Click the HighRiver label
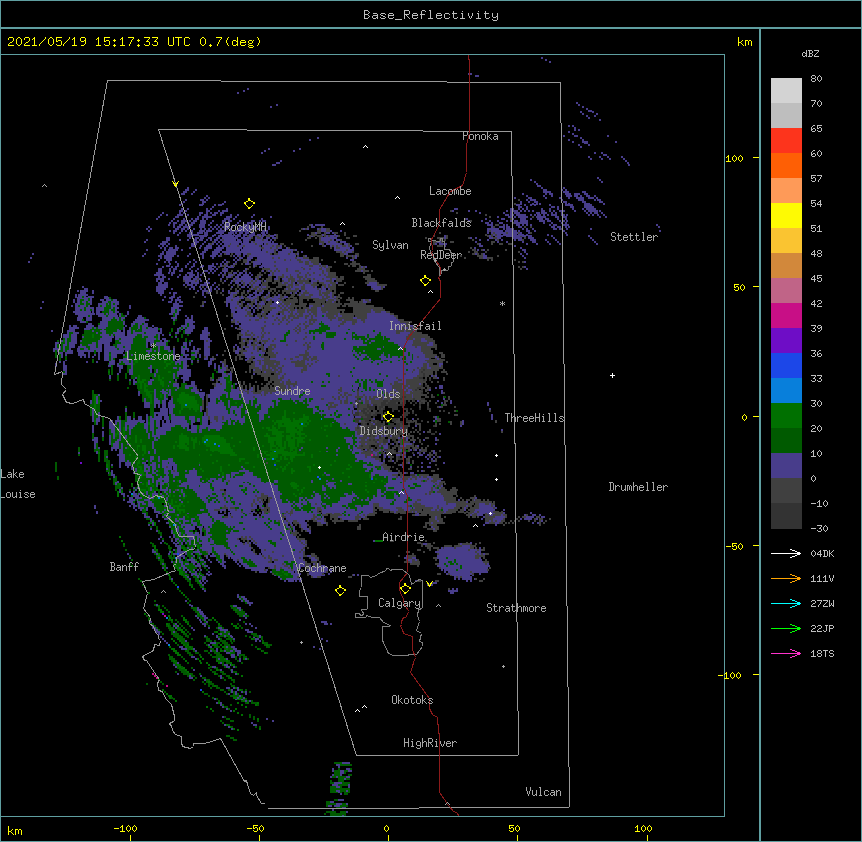Image resolution: width=862 pixels, height=842 pixels. [430, 743]
